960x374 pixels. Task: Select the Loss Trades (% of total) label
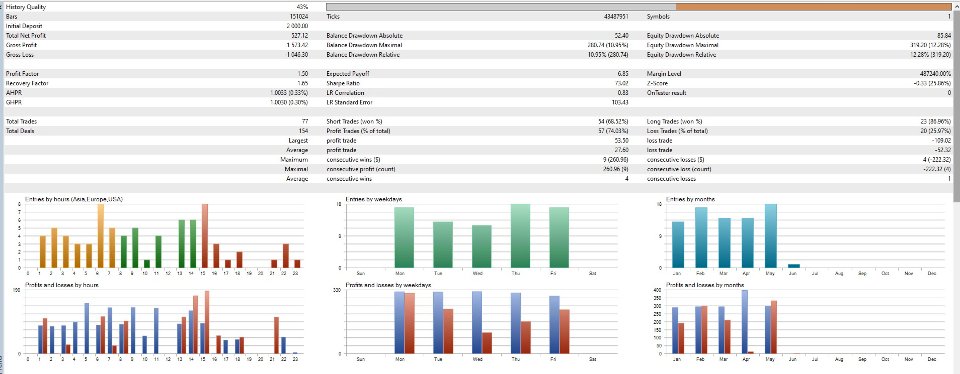(x=678, y=131)
